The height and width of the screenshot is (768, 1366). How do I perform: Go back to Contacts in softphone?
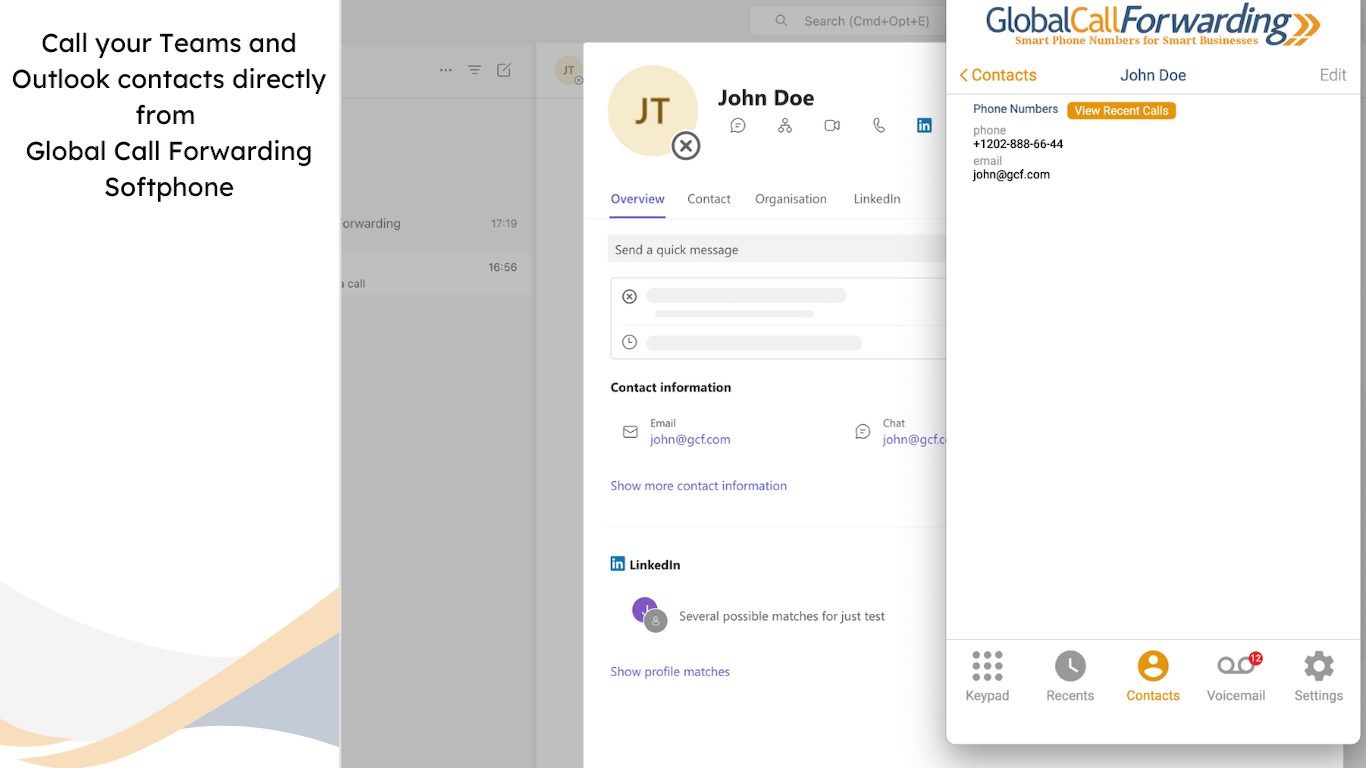click(x=997, y=75)
